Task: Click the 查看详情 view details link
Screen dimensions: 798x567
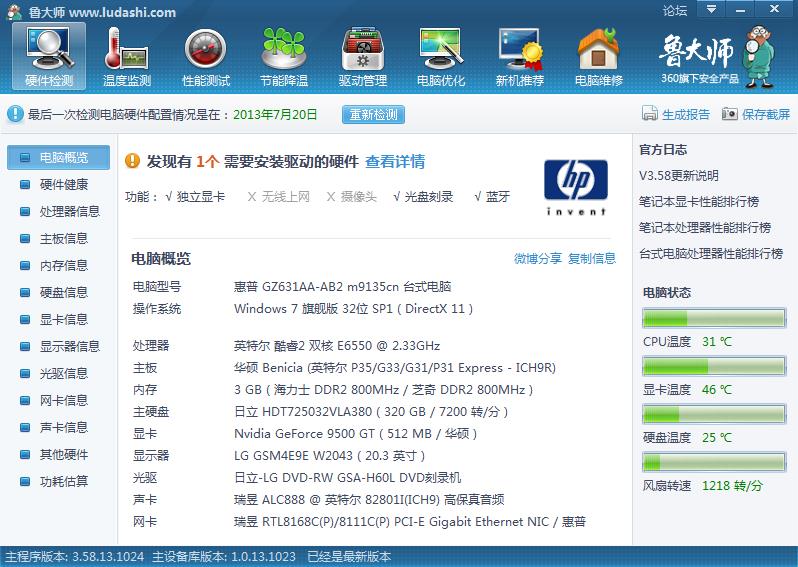Action: pyautogui.click(x=395, y=161)
